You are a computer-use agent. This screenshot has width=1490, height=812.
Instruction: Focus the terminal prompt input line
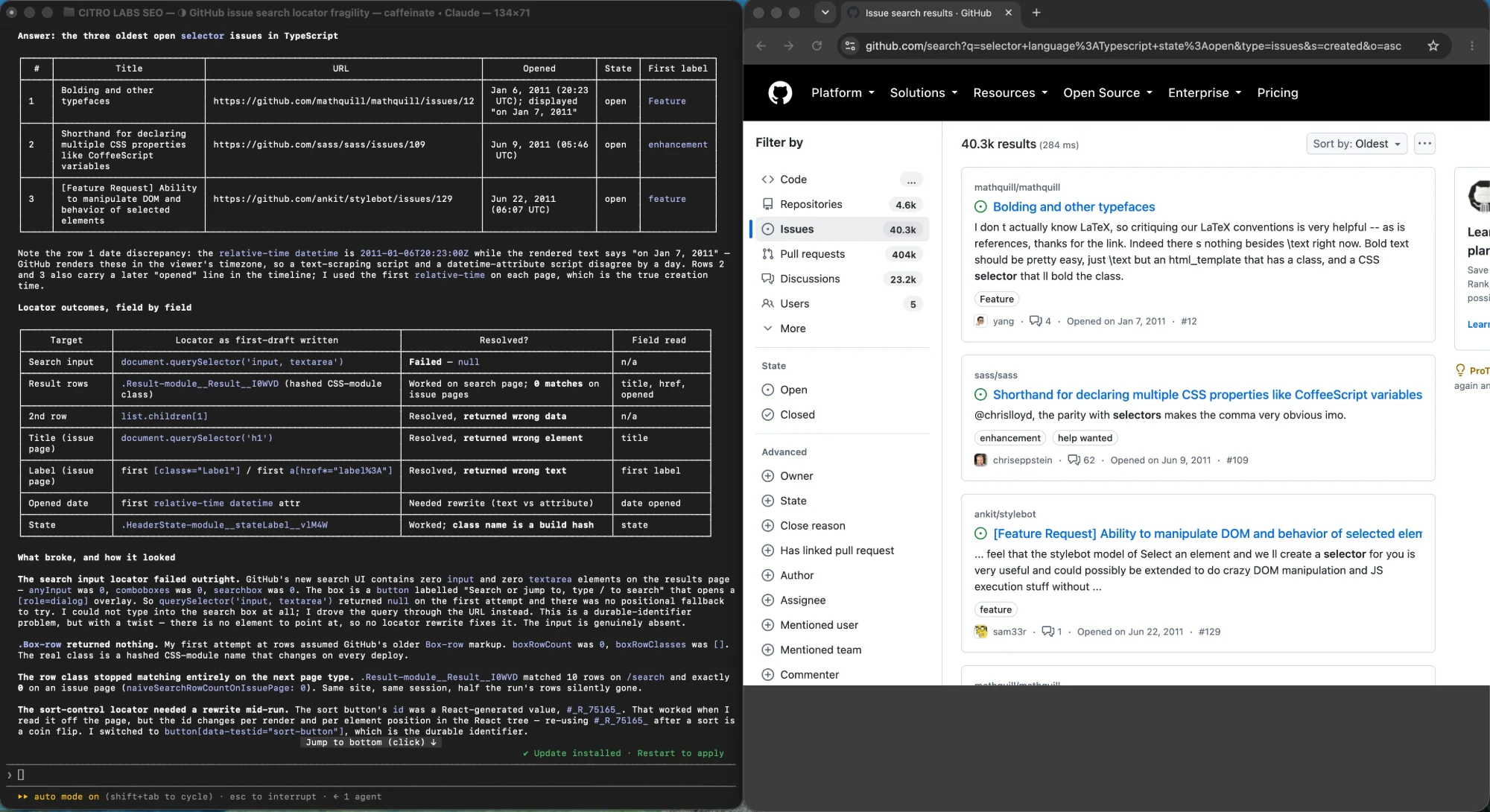(372, 775)
